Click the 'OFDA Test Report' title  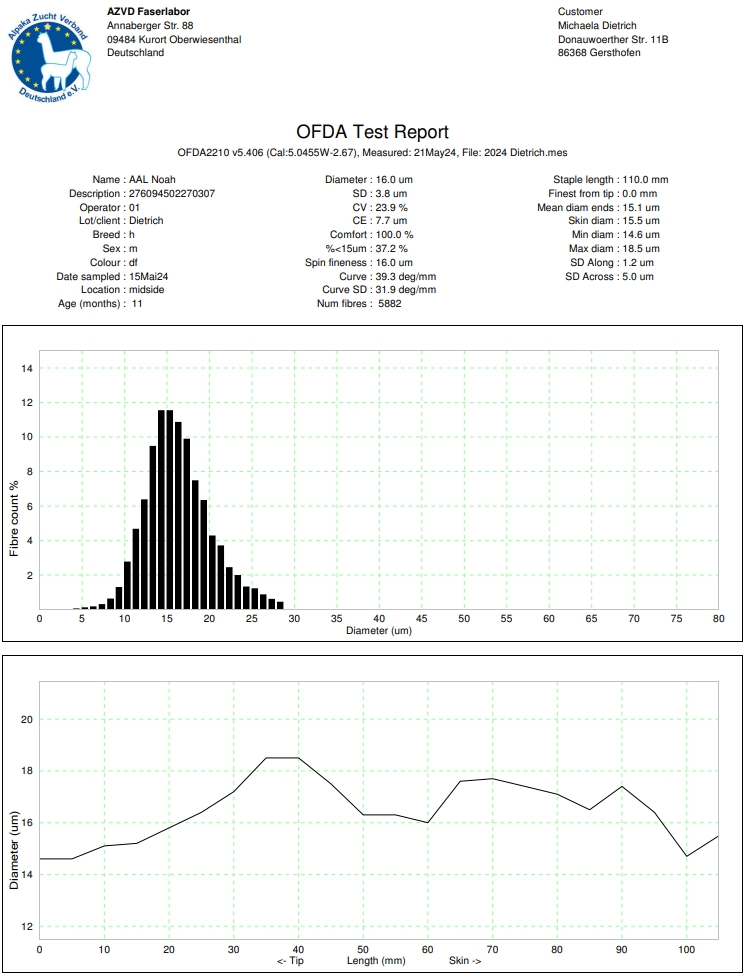pos(373,132)
